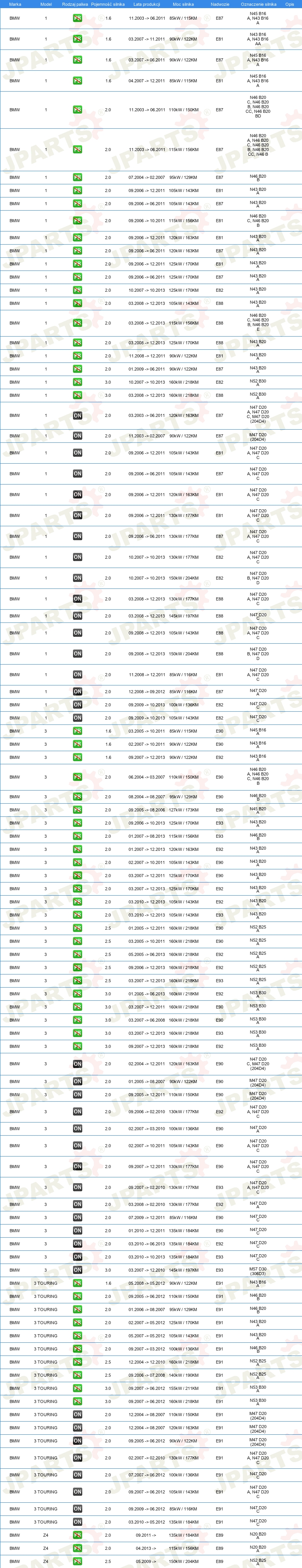Viewport: 302px width, 1568px height.
Task: Select date text 09.2006 -> 02.2010
Action: pos(147,1112)
